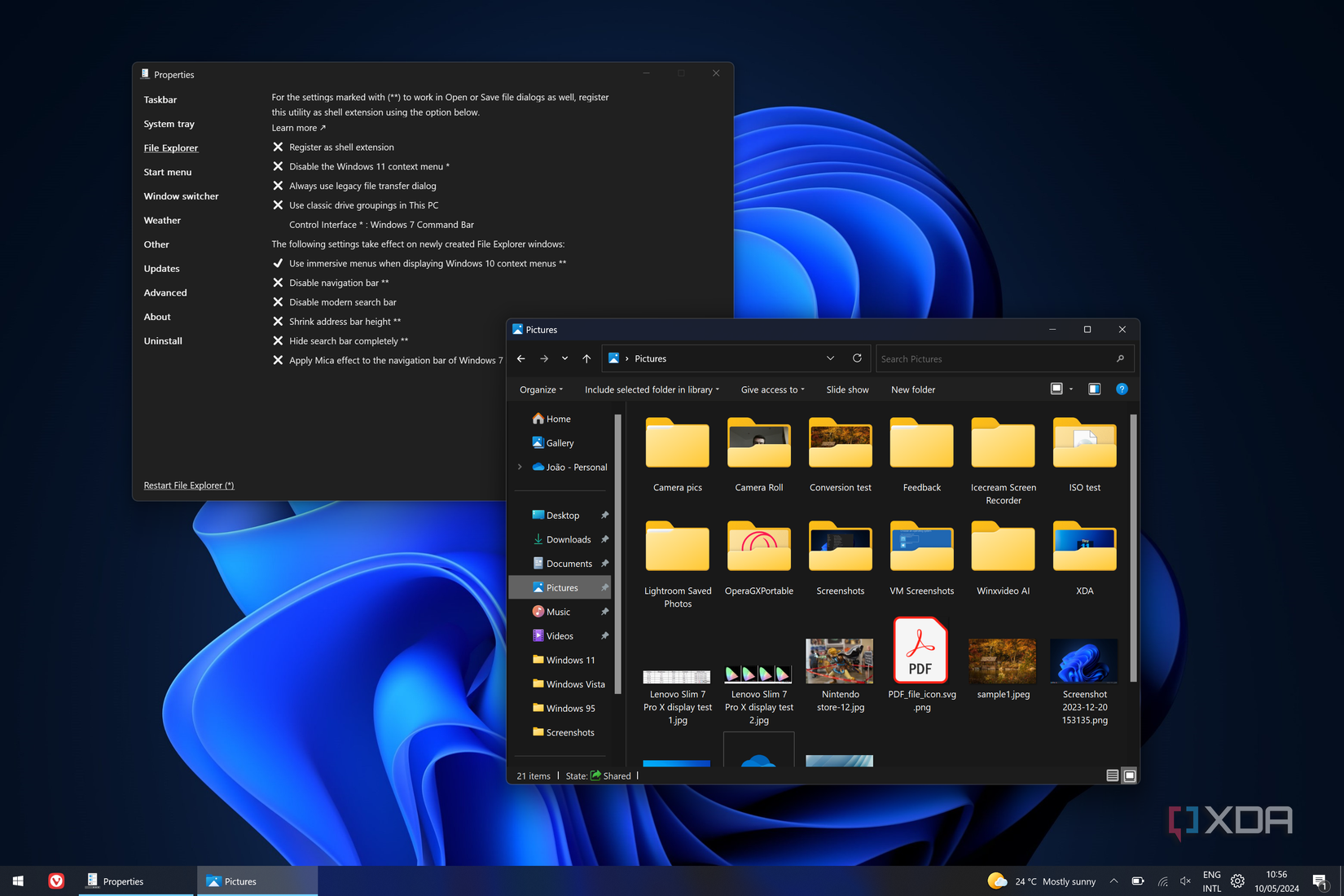The image size is (1344, 896).
Task: Launch the browser from the taskbar
Action: pos(55,881)
